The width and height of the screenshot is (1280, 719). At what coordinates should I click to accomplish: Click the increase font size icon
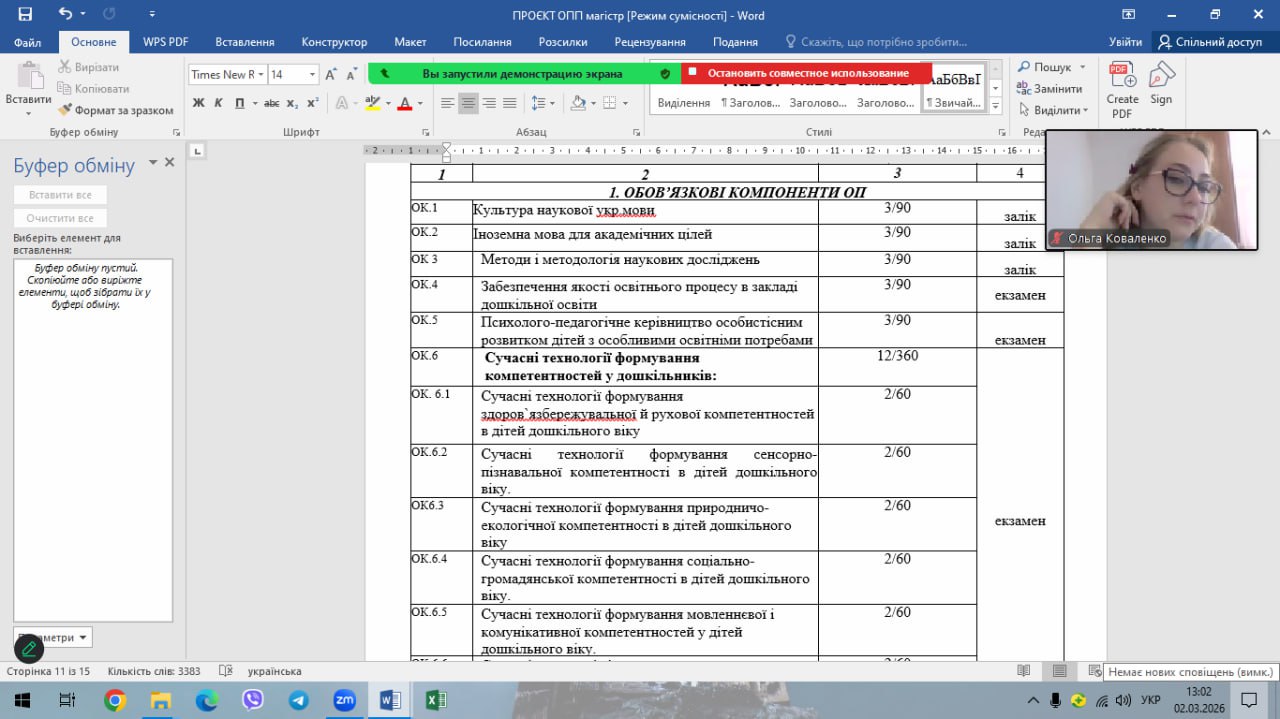[333, 75]
